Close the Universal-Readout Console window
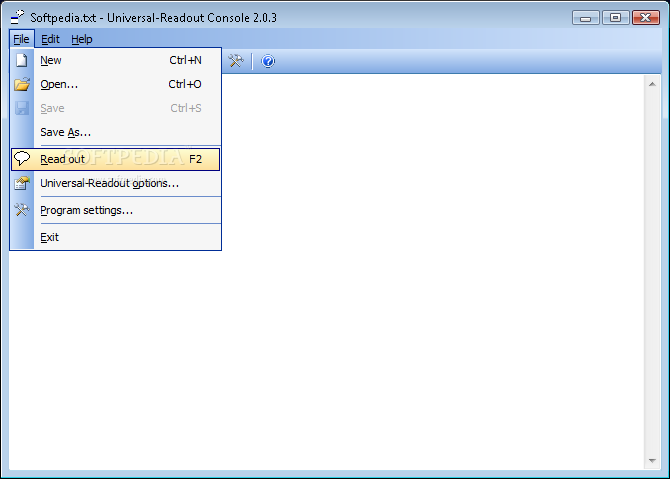The width and height of the screenshot is (670, 479). pyautogui.click(x=646, y=18)
